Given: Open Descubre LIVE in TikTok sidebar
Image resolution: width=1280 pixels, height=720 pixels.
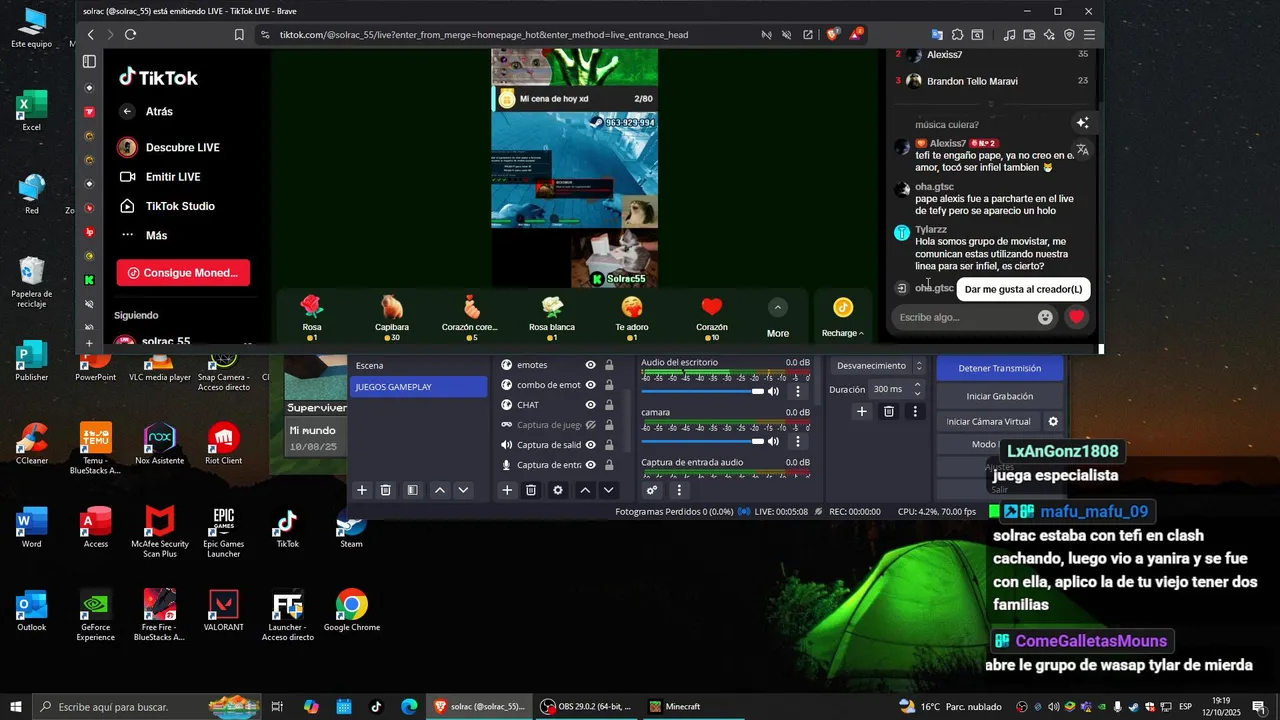Looking at the screenshot, I should coord(169,148).
